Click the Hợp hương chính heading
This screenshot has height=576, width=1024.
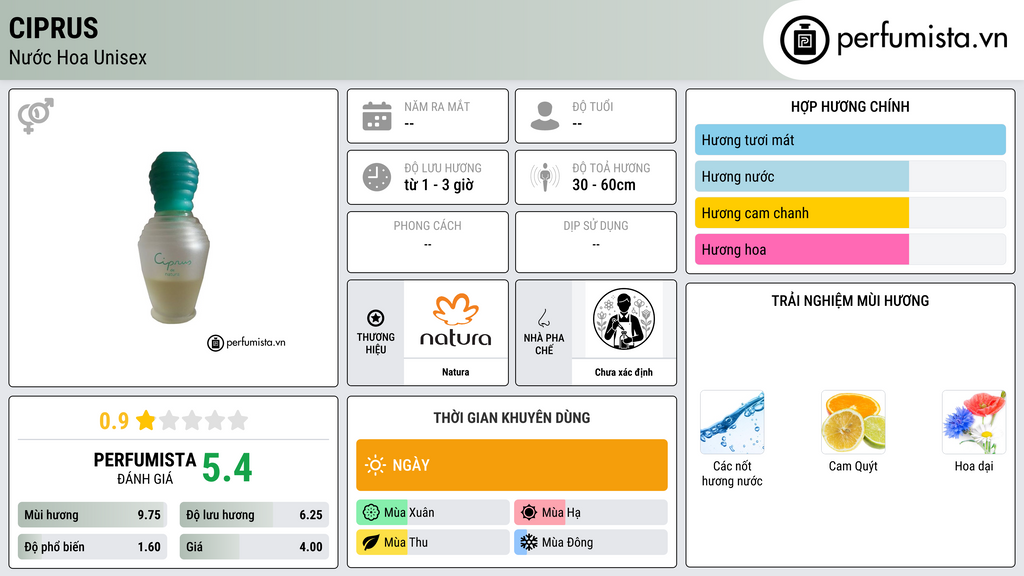850,106
